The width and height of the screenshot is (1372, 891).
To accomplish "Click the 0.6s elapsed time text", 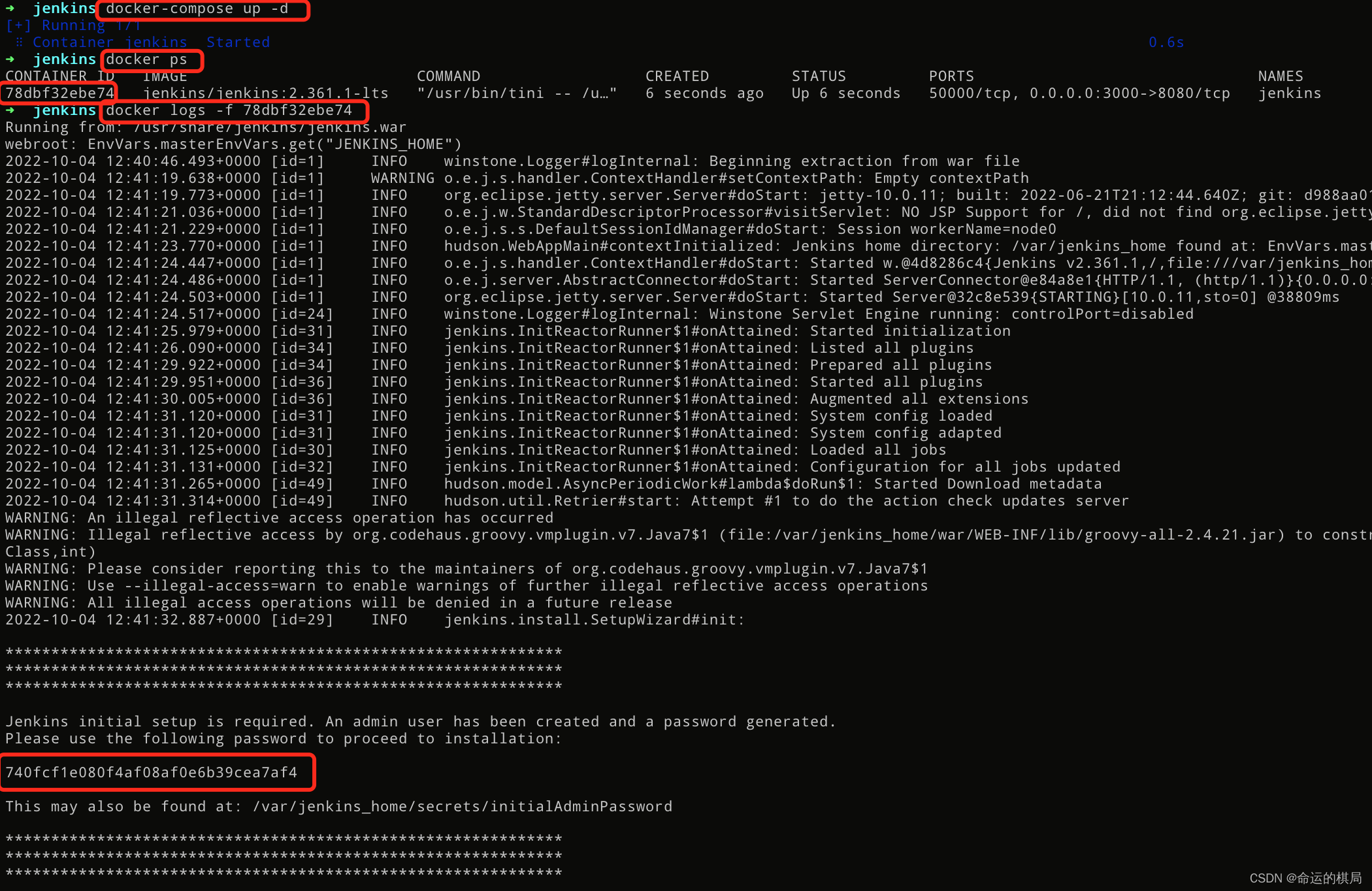I will pos(1166,42).
